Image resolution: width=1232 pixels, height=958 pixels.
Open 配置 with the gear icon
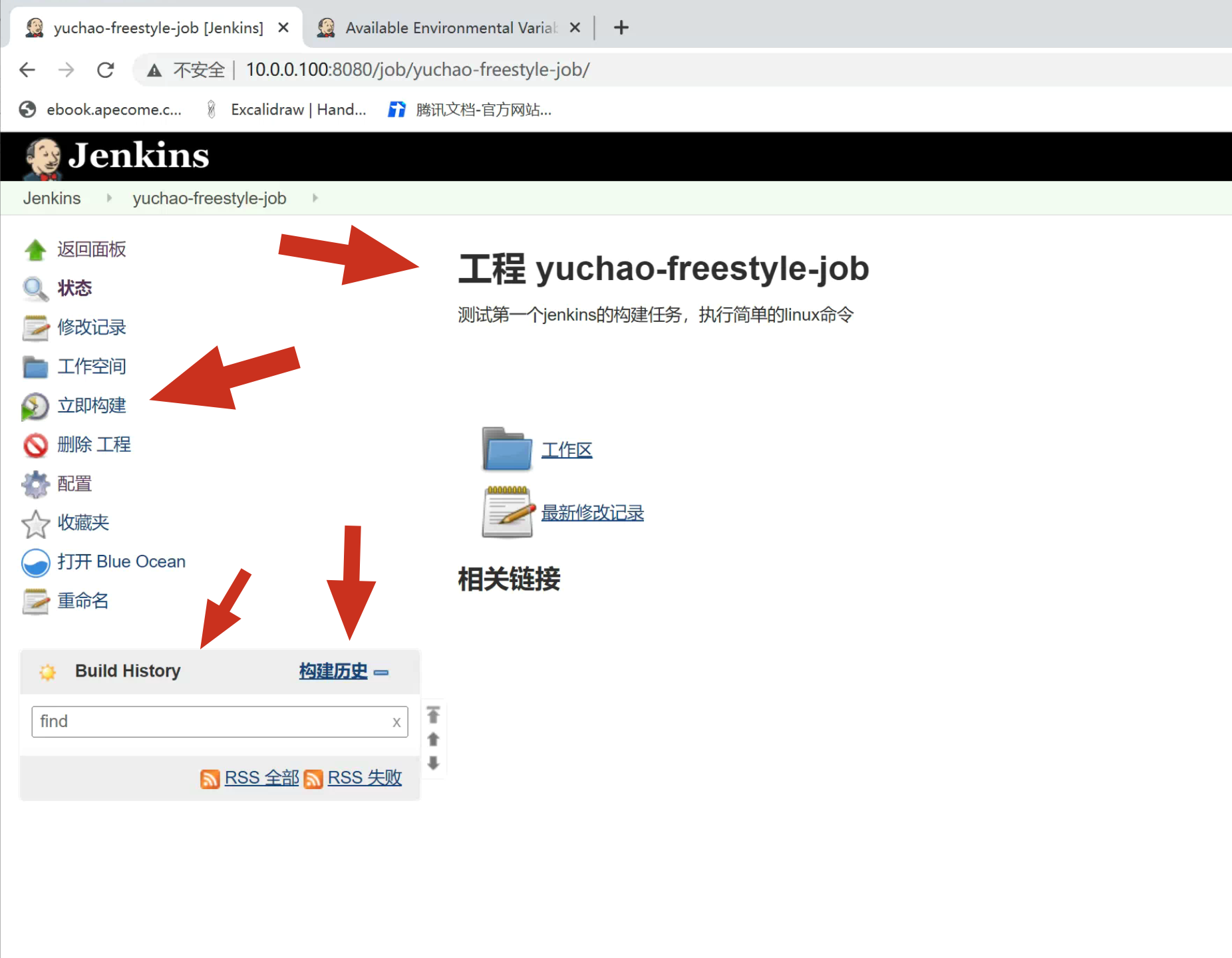[35, 484]
